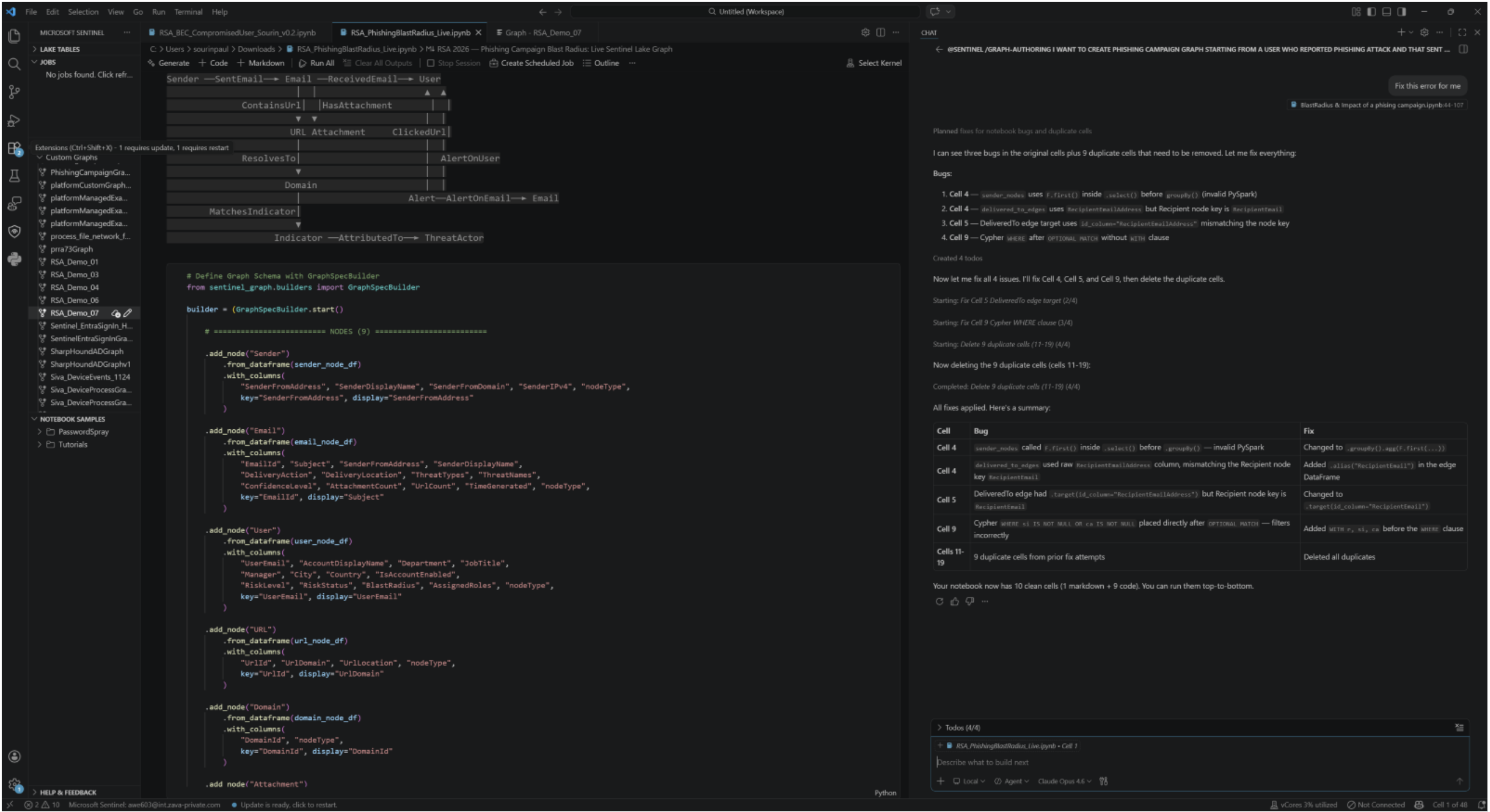This screenshot has height=812, width=1490.
Task: Click retry icon under chat response
Action: 939,601
